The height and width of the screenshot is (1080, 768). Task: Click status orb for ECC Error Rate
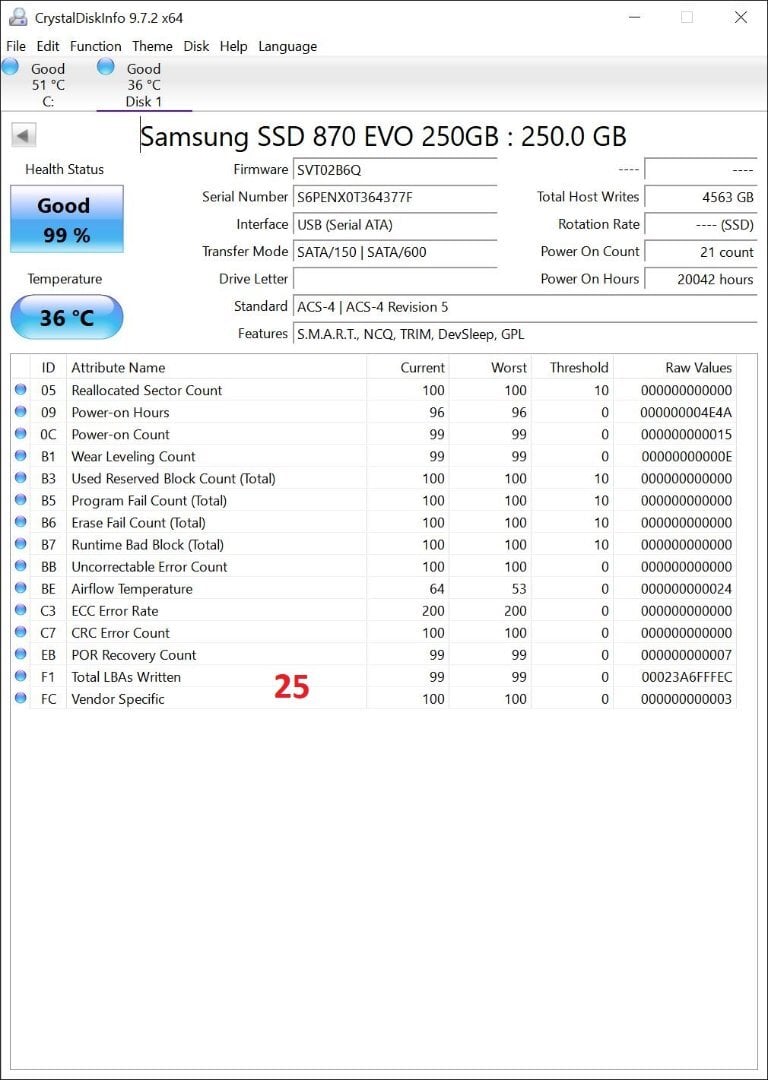[21, 610]
